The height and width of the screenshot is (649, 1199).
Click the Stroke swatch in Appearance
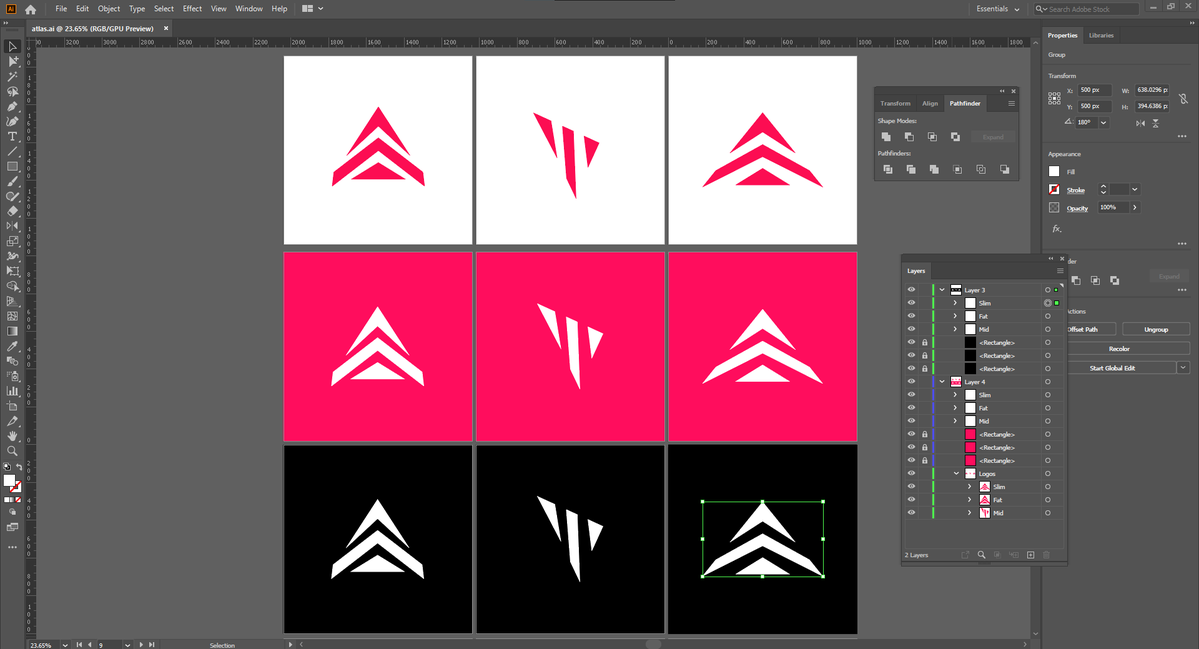pyautogui.click(x=1054, y=190)
